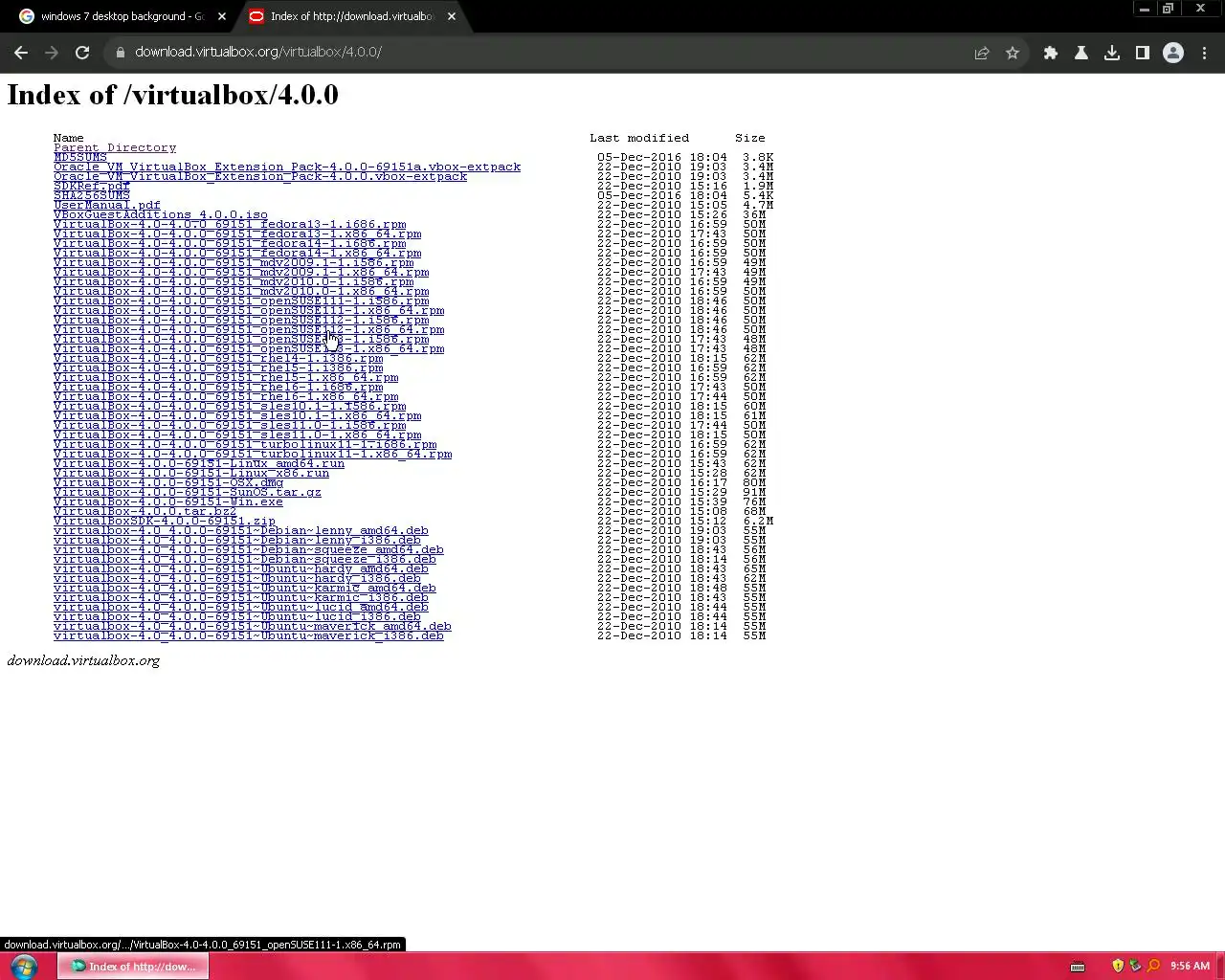Download openSUSE112-1.i586.rpm package

(241, 320)
